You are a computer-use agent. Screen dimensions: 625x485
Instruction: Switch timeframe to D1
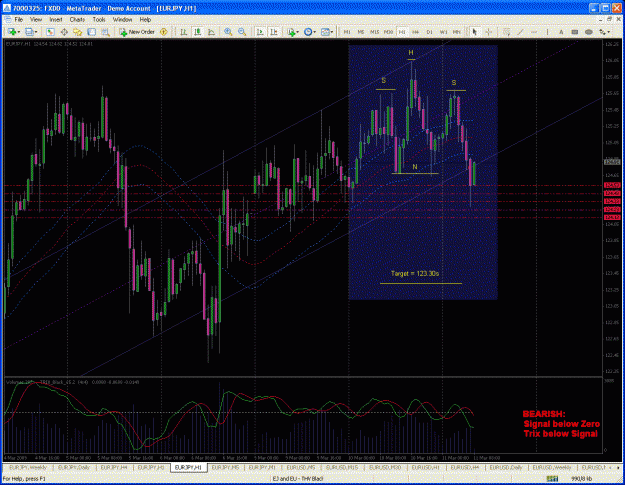(x=429, y=32)
